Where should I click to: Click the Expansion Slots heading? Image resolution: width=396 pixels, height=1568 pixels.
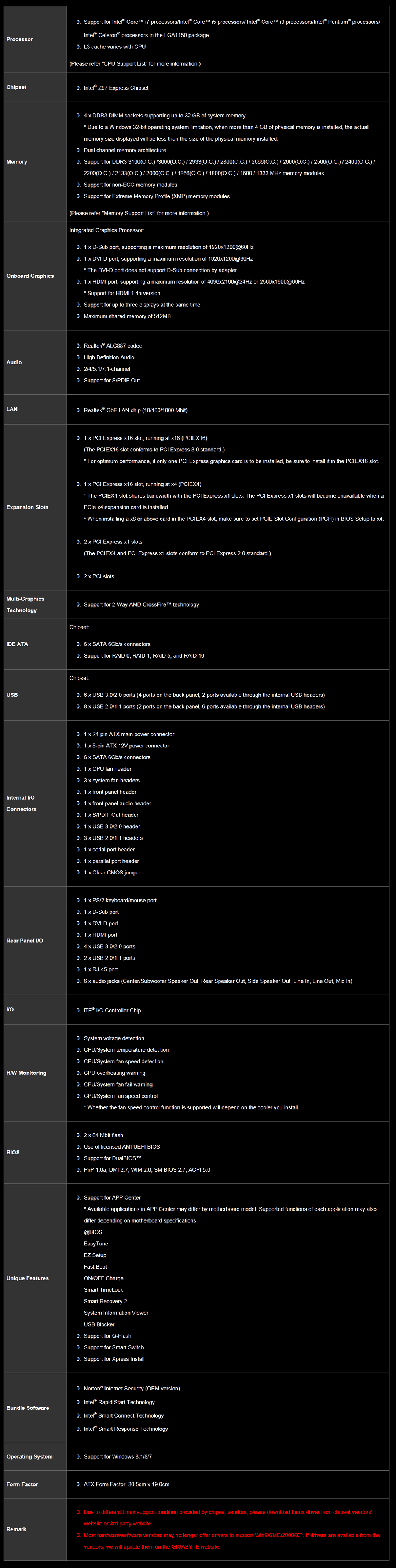click(x=27, y=507)
